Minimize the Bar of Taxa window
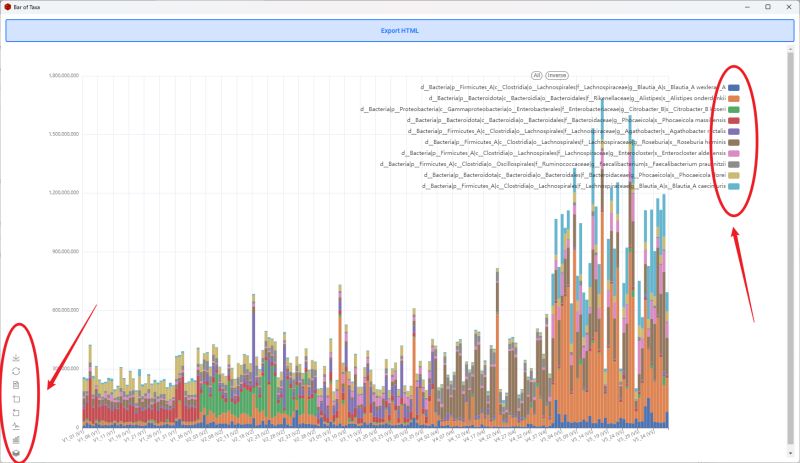Viewport: 800px width, 463px height. coord(747,7)
